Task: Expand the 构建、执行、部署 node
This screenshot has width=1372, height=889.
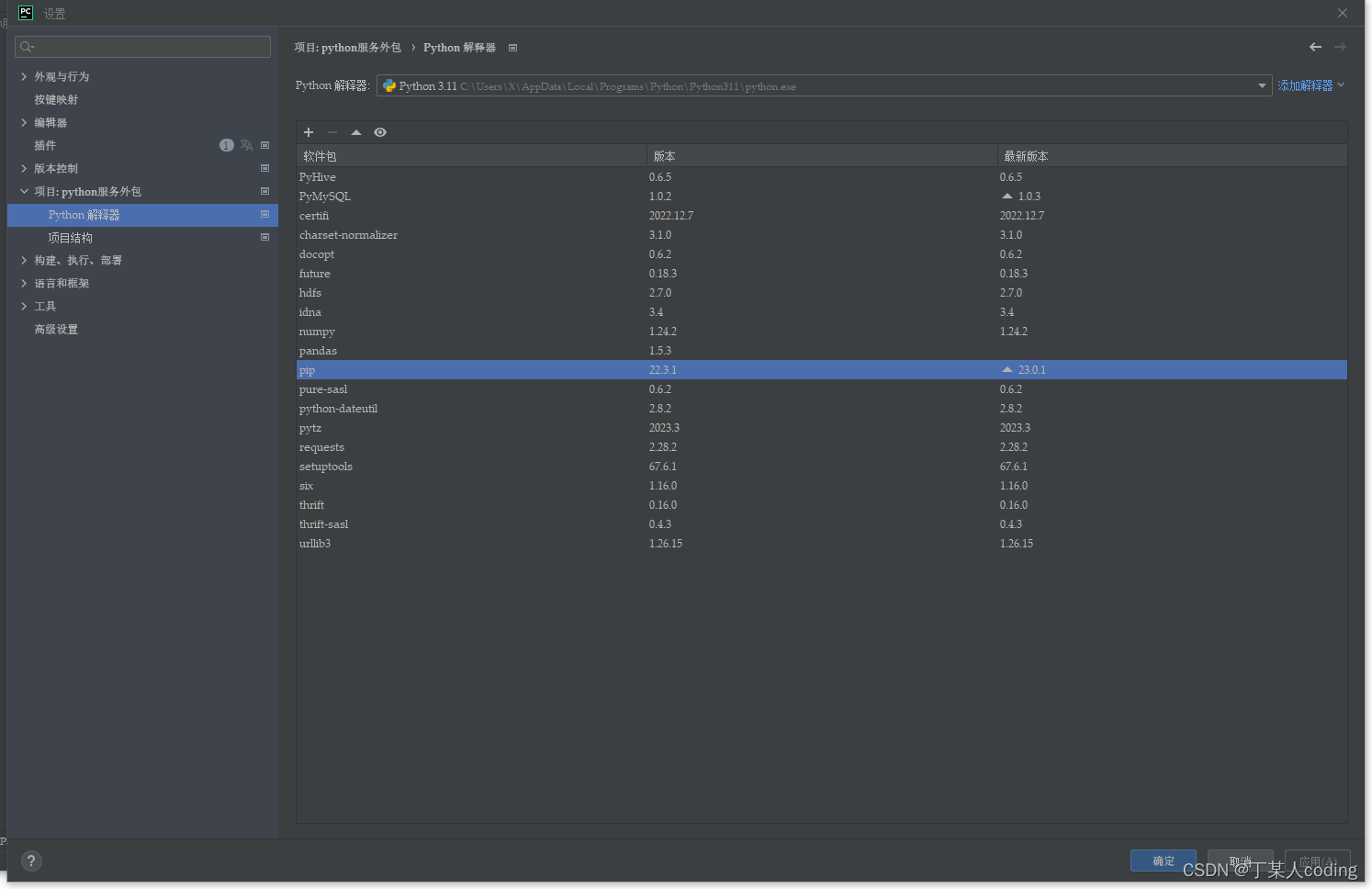Action: pyautogui.click(x=24, y=260)
